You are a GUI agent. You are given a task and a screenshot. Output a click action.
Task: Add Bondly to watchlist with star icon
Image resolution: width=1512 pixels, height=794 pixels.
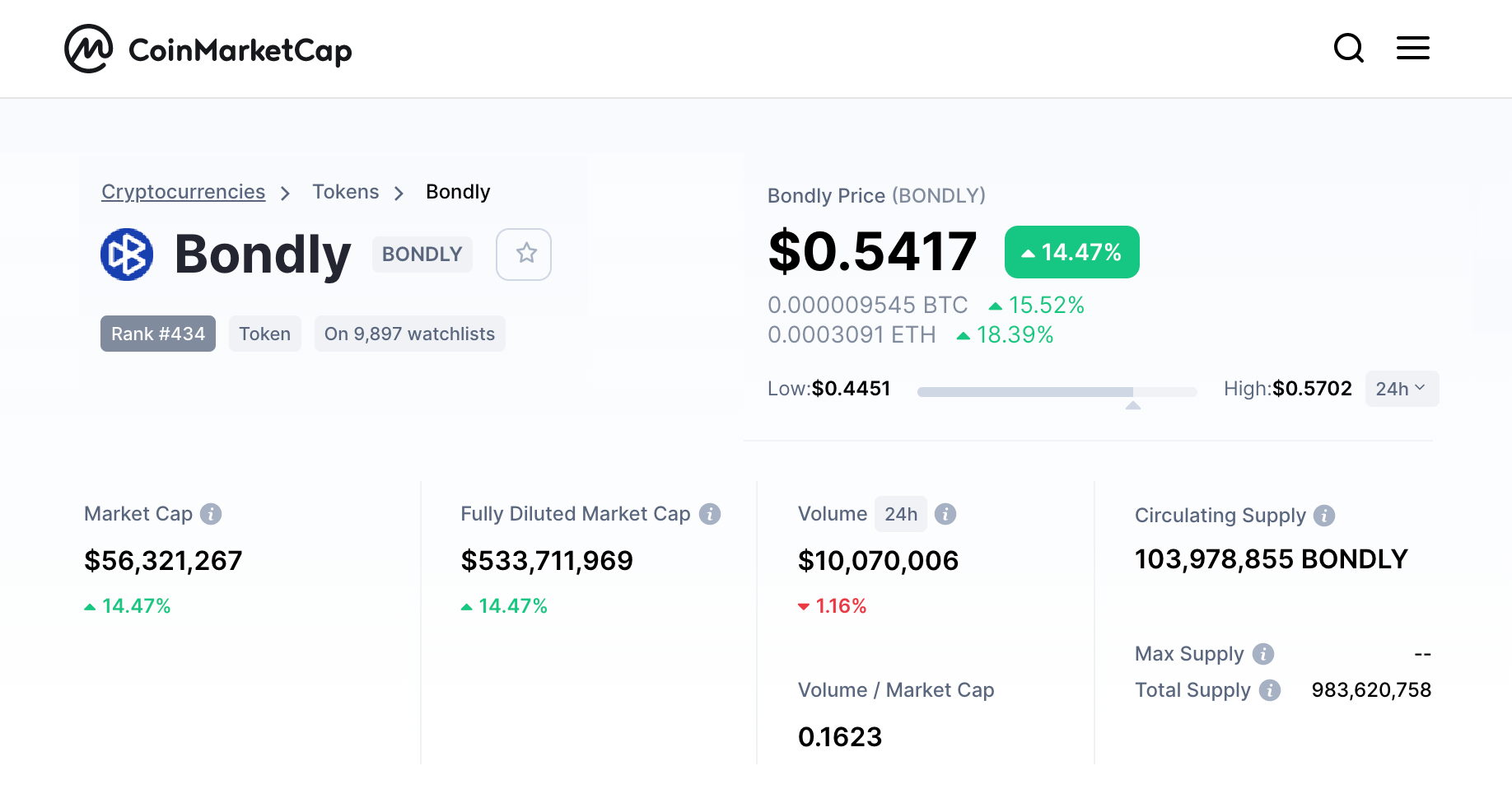pyautogui.click(x=524, y=254)
